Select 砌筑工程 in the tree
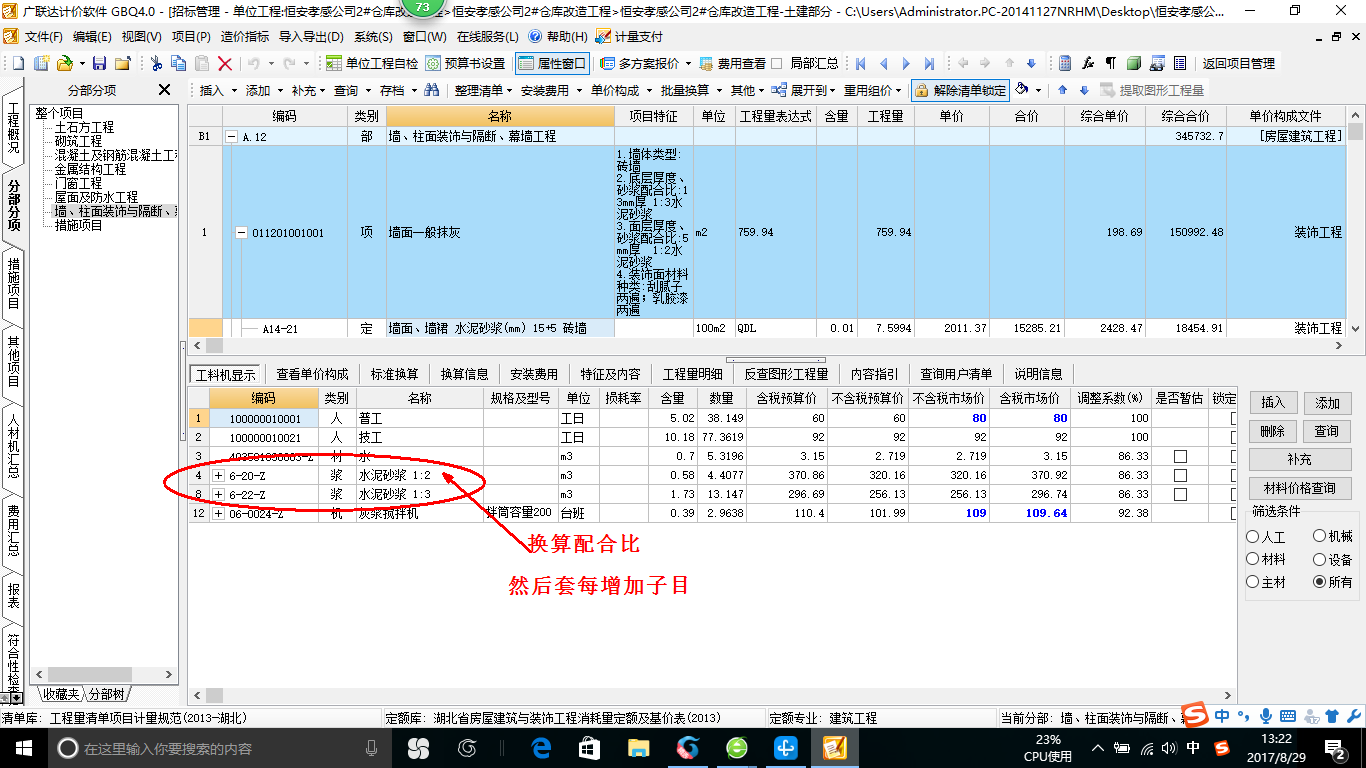The image size is (1366, 768). pyautogui.click(x=78, y=142)
